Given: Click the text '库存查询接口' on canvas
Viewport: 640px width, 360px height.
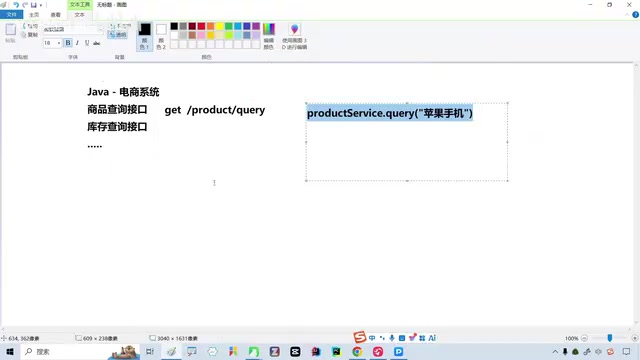Looking at the screenshot, I should (117, 127).
